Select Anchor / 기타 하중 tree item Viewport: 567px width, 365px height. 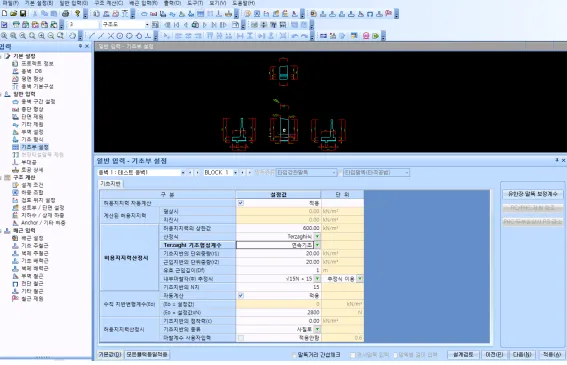point(43,223)
